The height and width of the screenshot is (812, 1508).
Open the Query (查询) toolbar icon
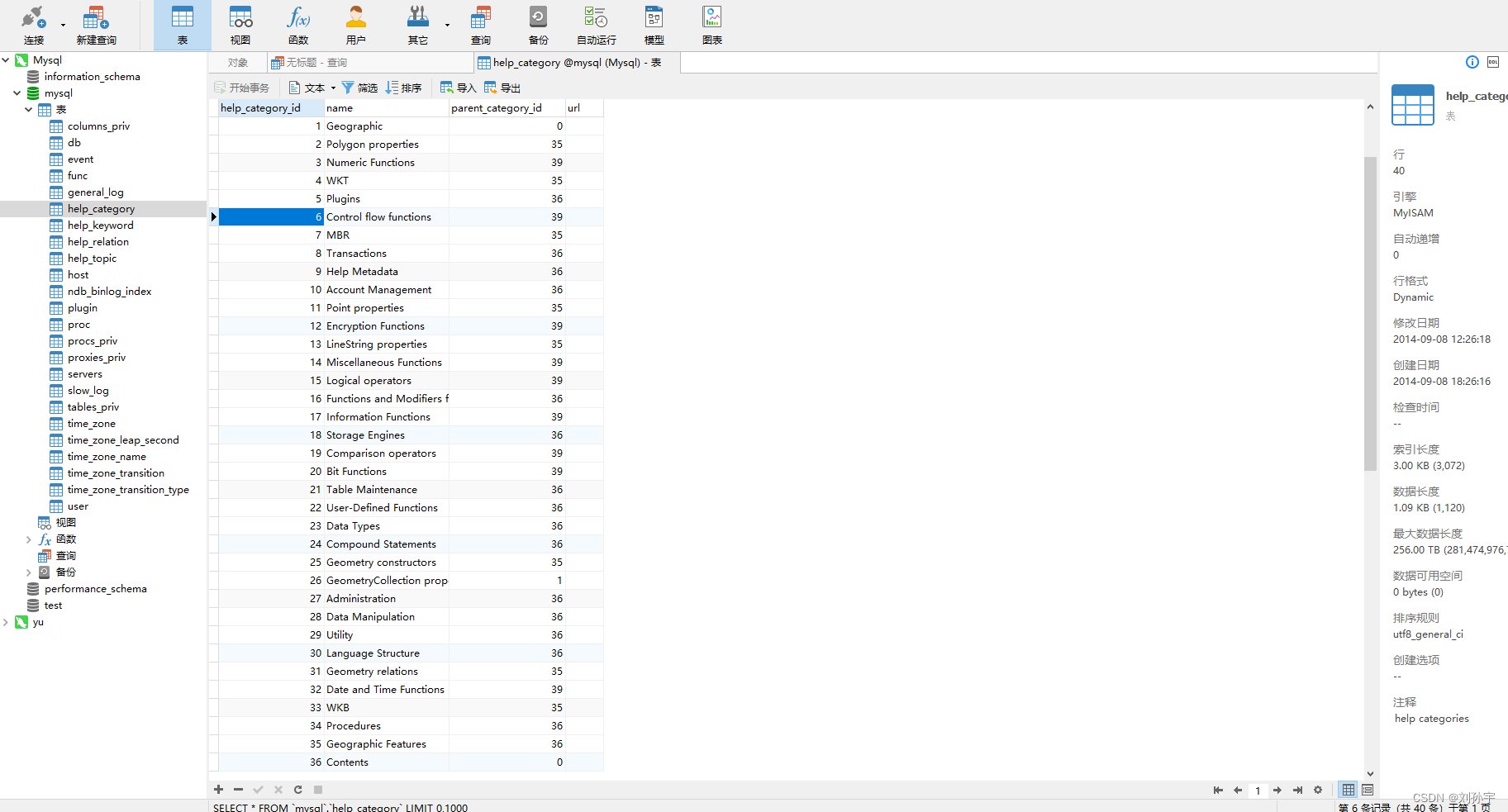pyautogui.click(x=481, y=25)
